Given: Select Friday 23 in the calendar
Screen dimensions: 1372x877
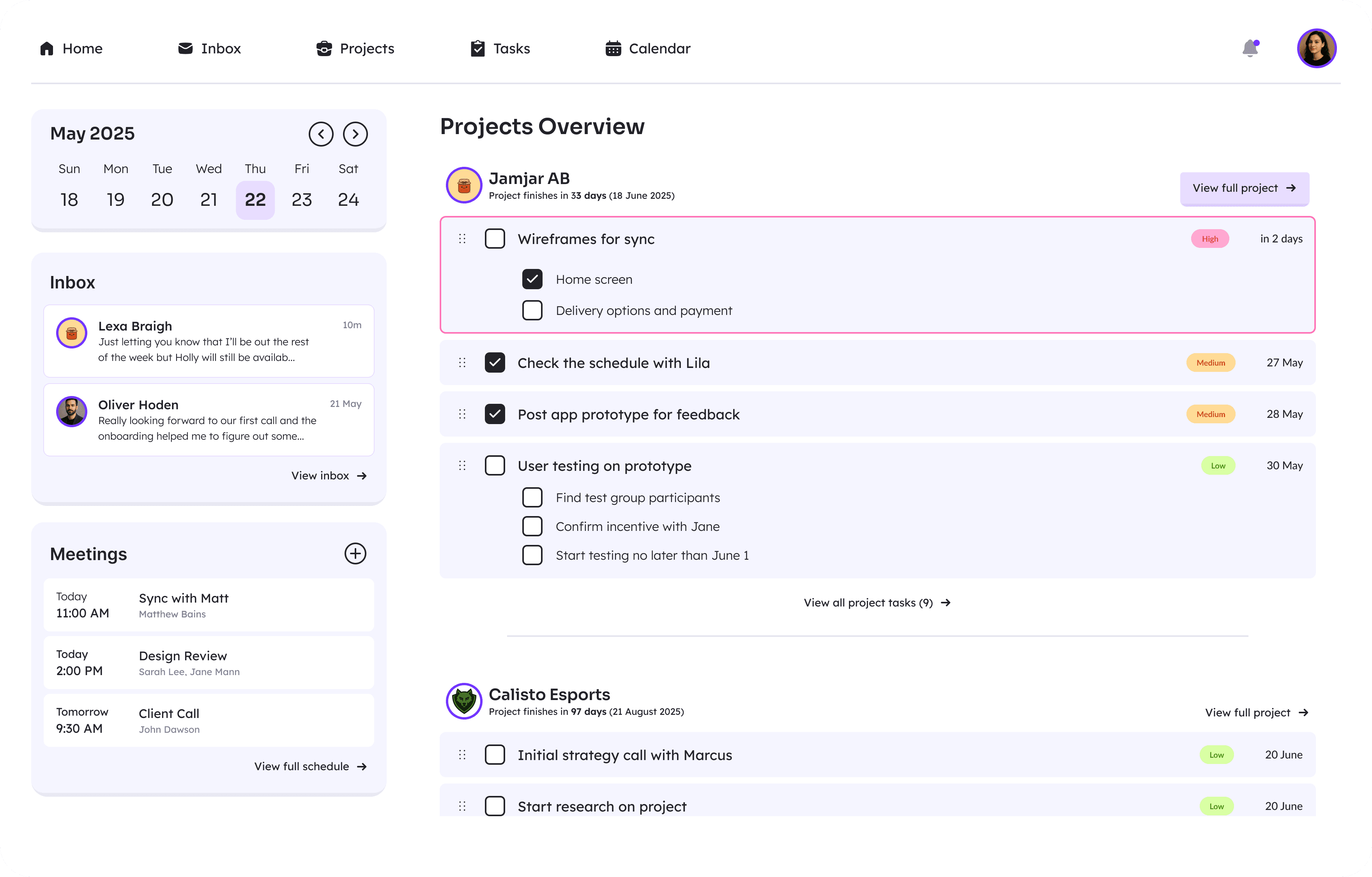Looking at the screenshot, I should pos(301,200).
